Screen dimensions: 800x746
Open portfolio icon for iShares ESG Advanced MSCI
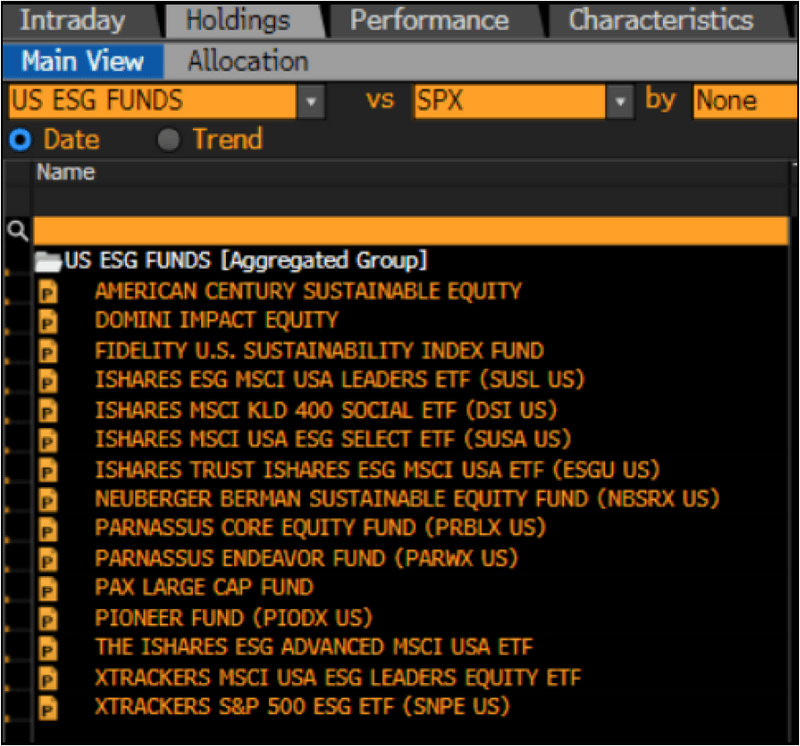point(47,649)
